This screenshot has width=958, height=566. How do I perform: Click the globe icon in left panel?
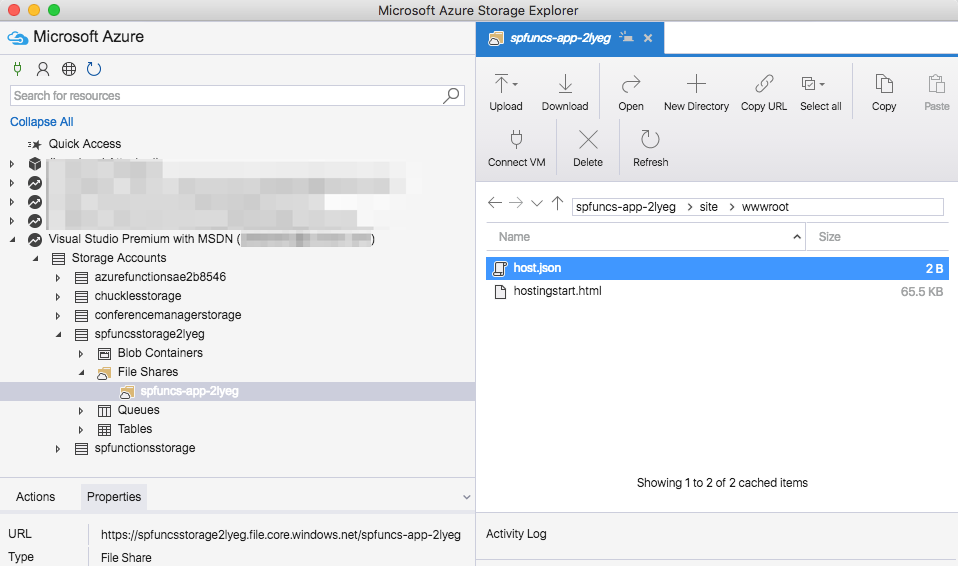click(69, 69)
